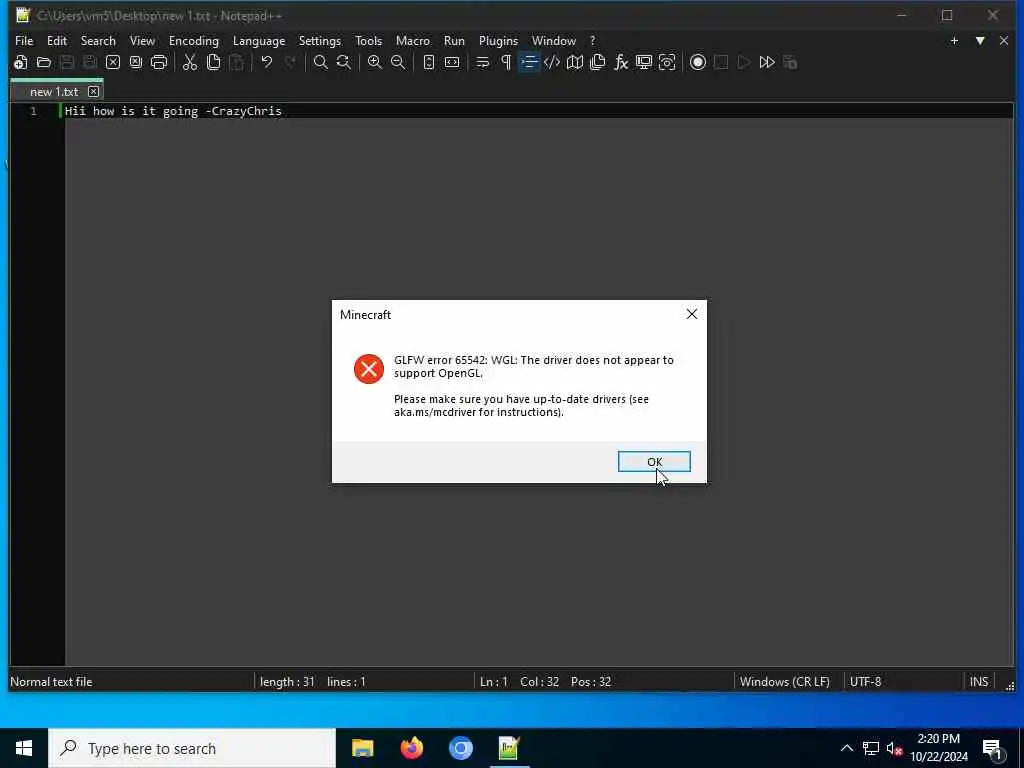Click OK in the Minecraft error dialog

[x=654, y=462]
